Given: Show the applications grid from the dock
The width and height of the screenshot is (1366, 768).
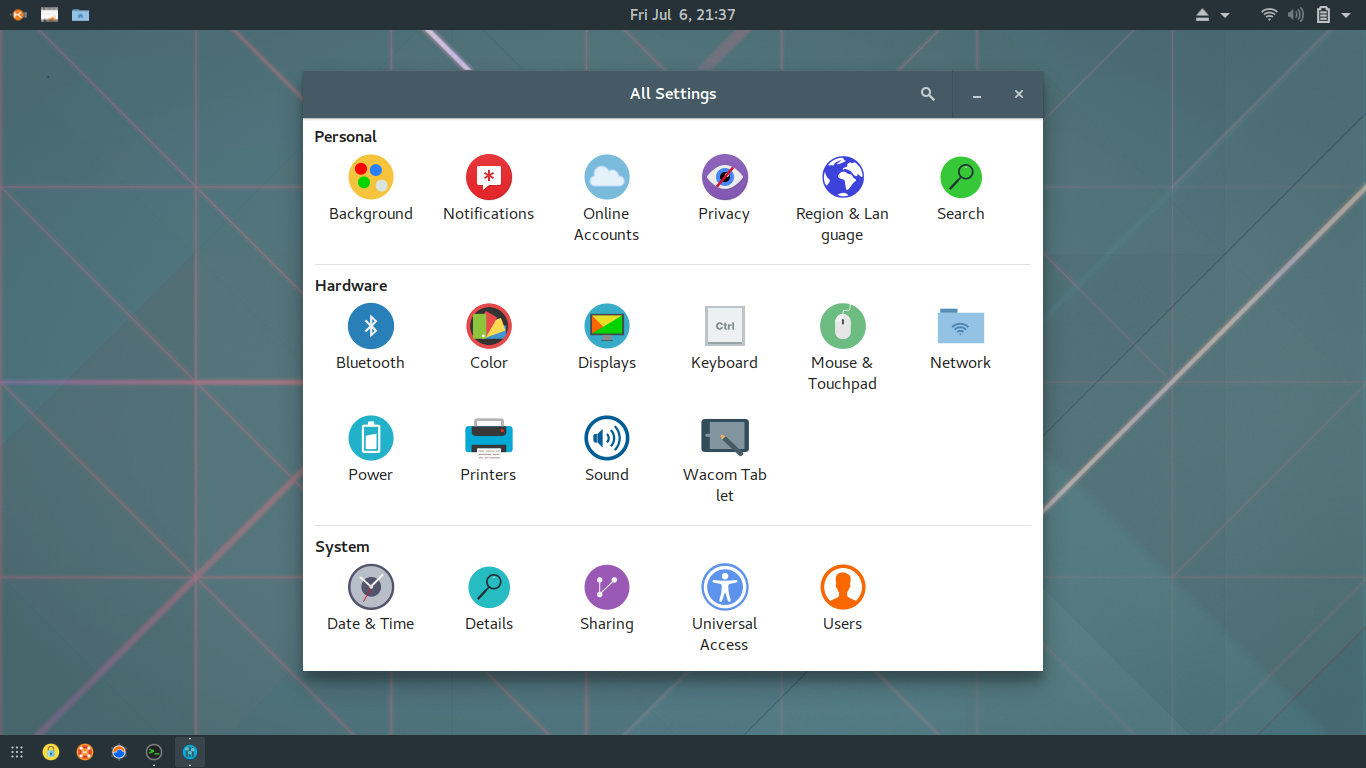Looking at the screenshot, I should click(x=17, y=752).
